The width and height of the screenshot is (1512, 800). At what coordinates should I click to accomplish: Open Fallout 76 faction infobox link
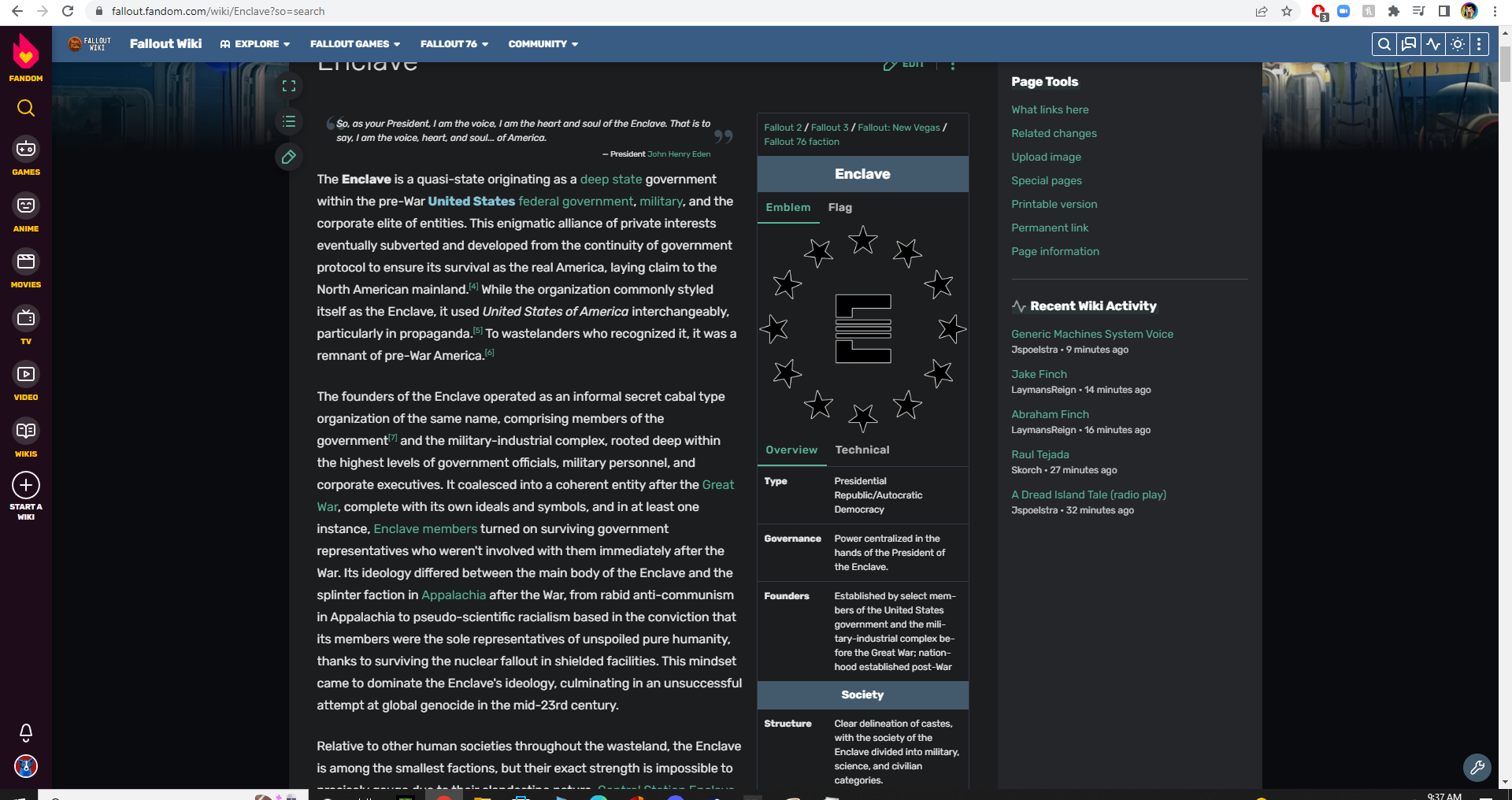802,142
